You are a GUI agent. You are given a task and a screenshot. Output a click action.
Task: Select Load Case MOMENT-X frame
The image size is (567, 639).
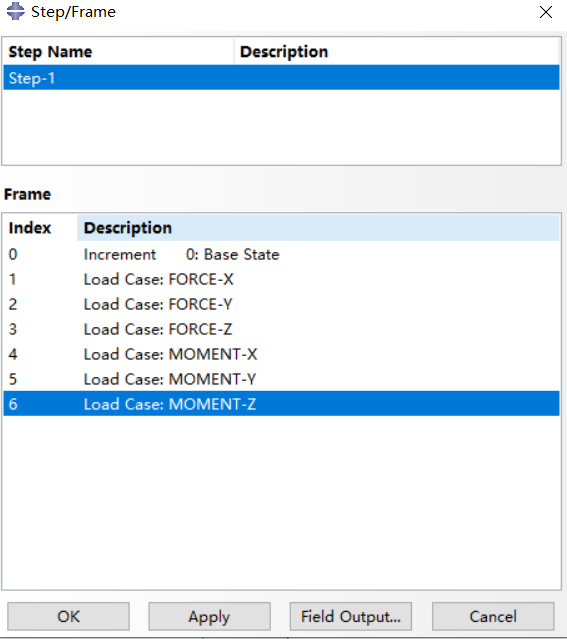281,354
